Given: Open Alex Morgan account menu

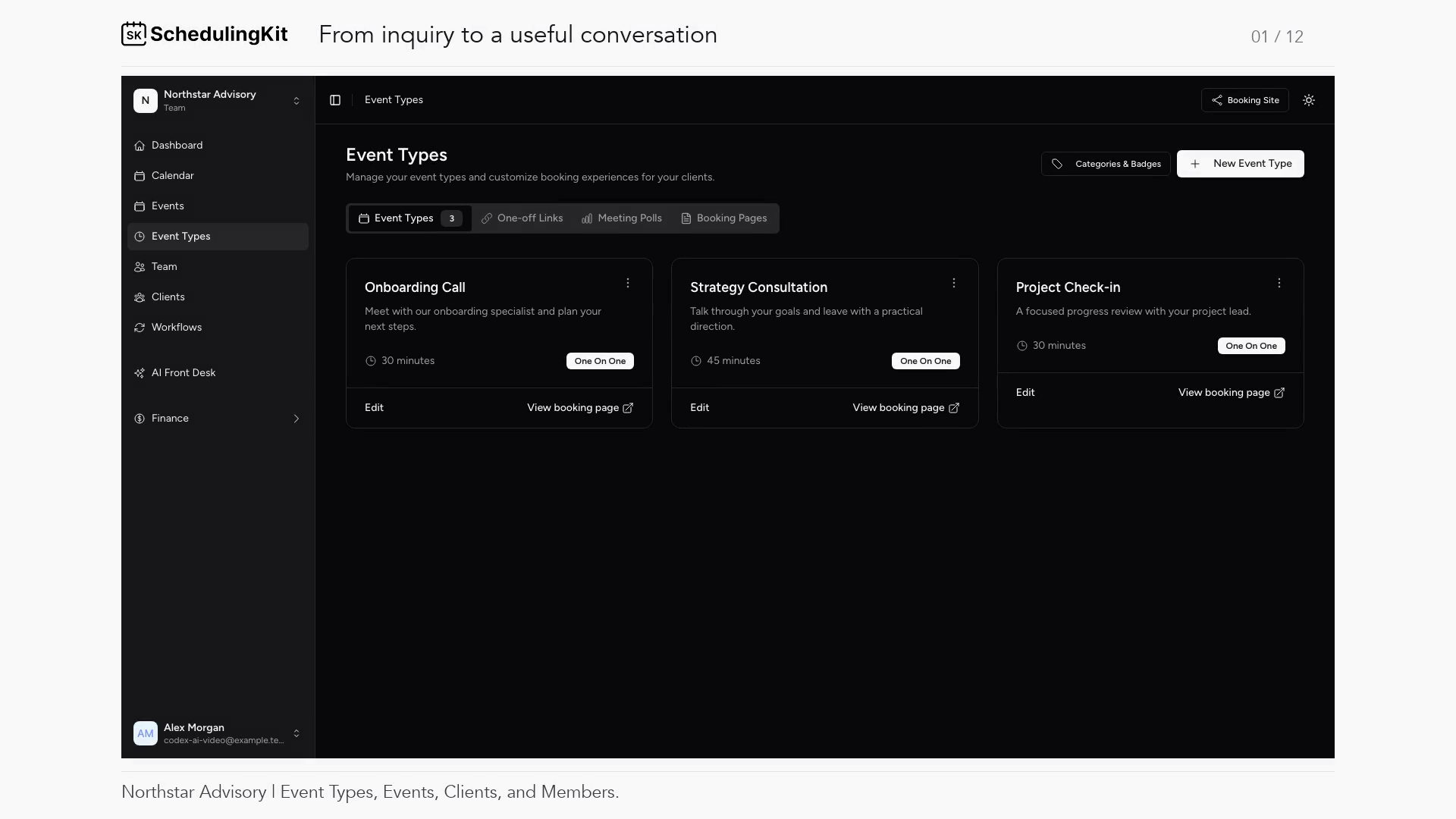Looking at the screenshot, I should pos(218,733).
